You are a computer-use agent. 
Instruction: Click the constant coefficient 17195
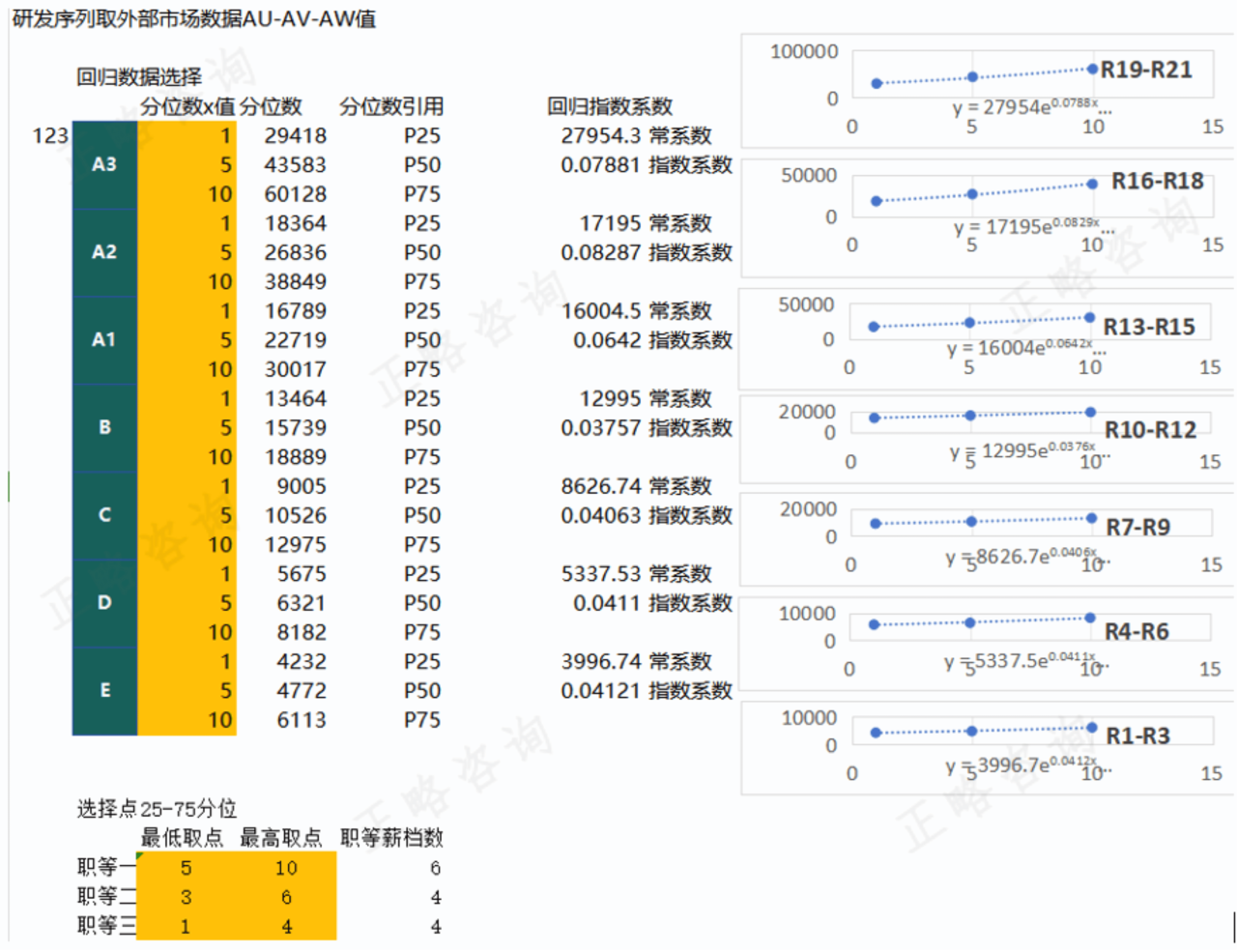(x=610, y=223)
